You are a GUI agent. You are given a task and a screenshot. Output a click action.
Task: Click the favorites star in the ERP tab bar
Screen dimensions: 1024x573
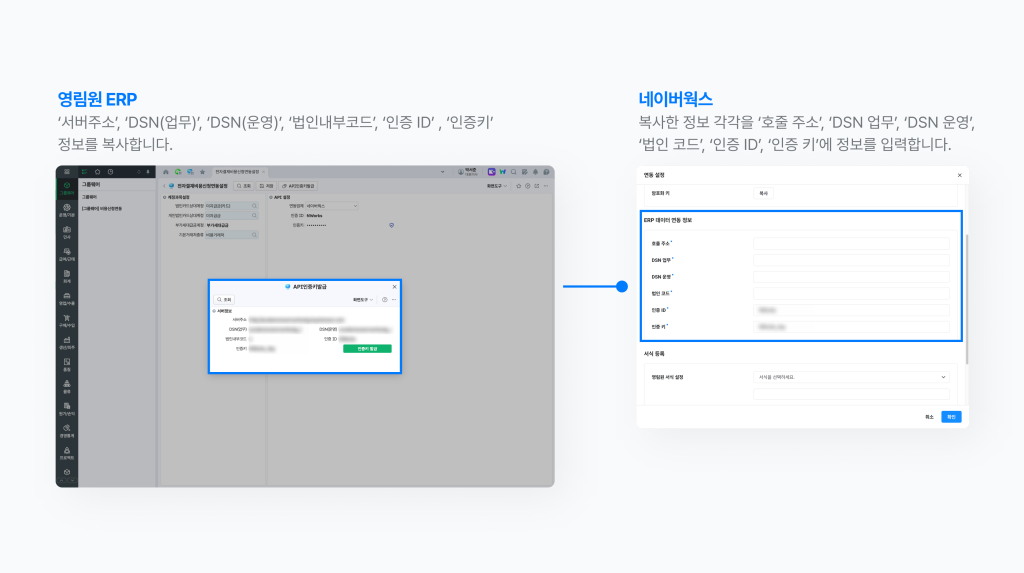tap(203, 172)
